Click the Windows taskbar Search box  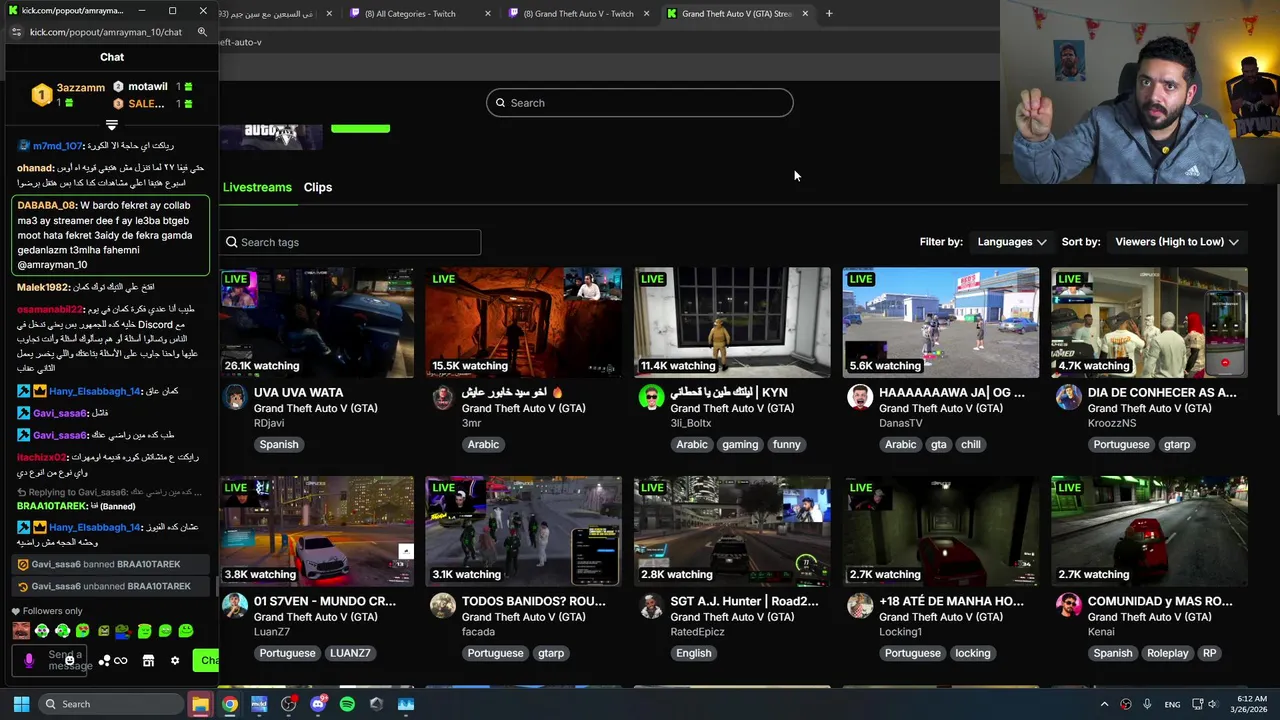113,704
